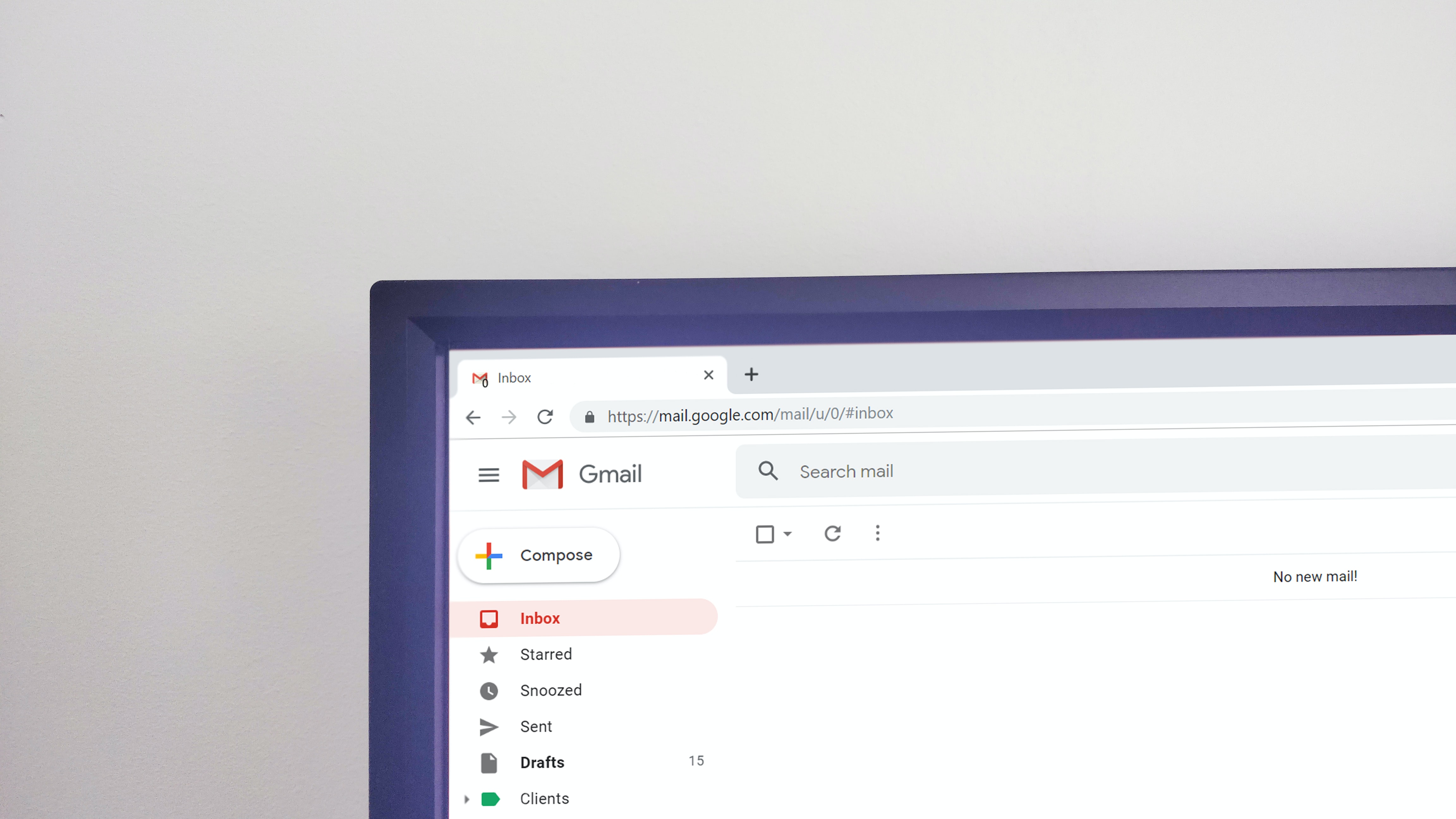
Task: Click the refresh inbox icon
Action: click(833, 533)
